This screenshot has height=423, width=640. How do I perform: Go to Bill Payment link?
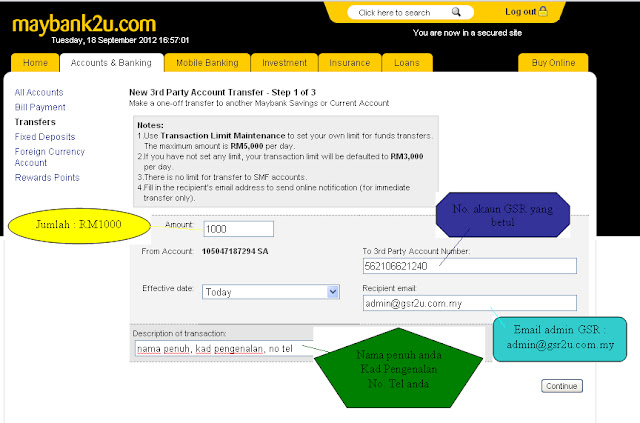coord(40,107)
